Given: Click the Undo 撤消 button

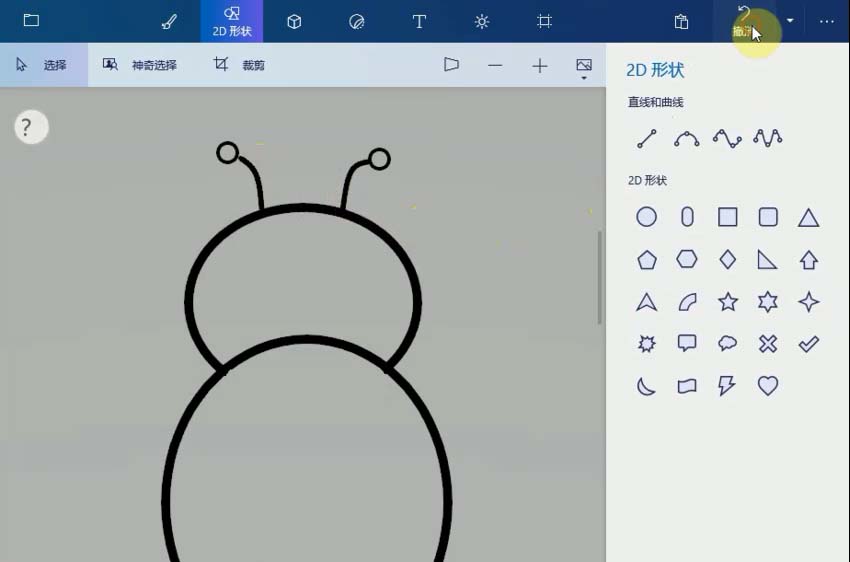Looking at the screenshot, I should [x=744, y=22].
